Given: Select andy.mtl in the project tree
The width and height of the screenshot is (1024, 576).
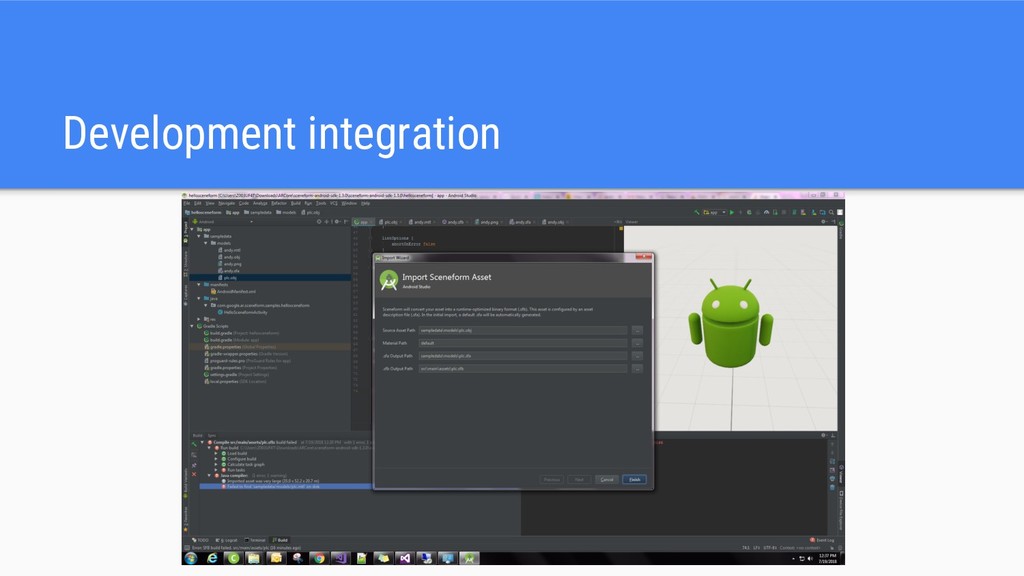Looking at the screenshot, I should (232, 250).
